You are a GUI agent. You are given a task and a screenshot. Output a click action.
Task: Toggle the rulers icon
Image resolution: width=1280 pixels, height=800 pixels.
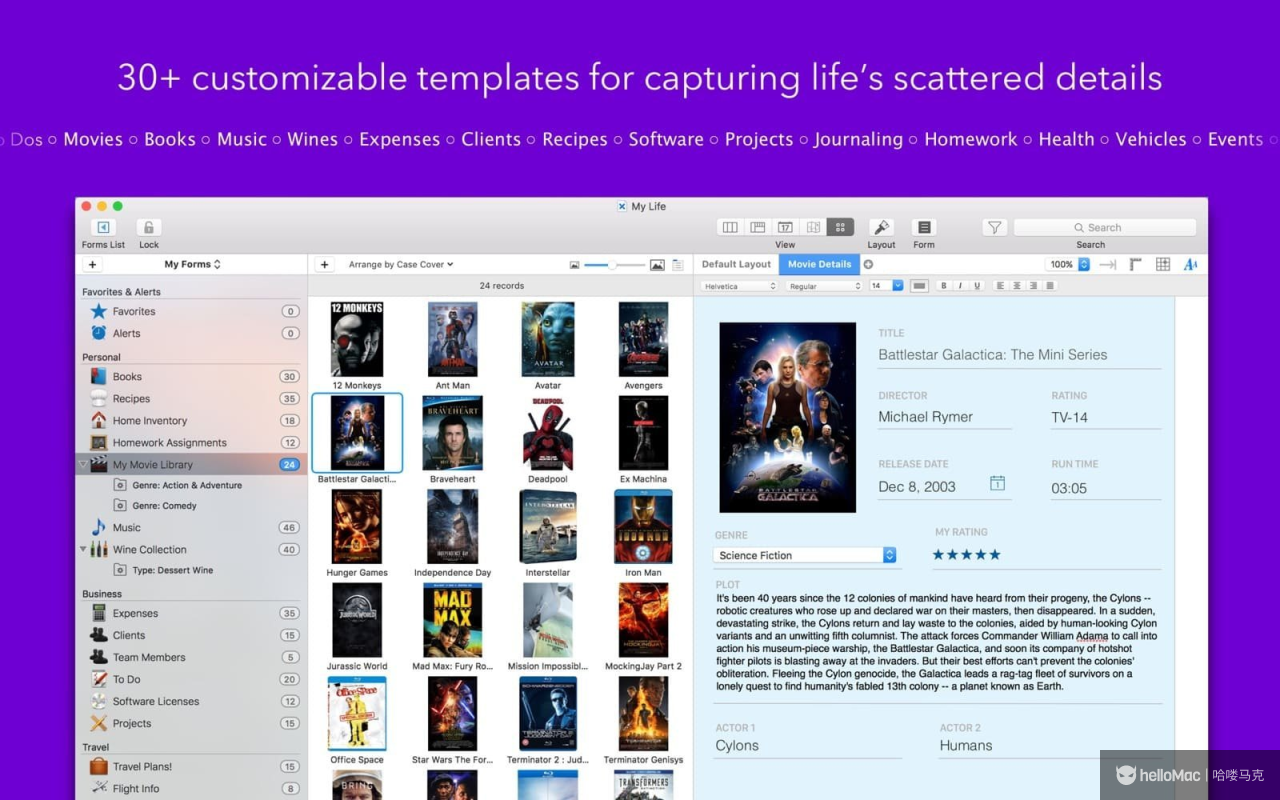(x=1135, y=264)
